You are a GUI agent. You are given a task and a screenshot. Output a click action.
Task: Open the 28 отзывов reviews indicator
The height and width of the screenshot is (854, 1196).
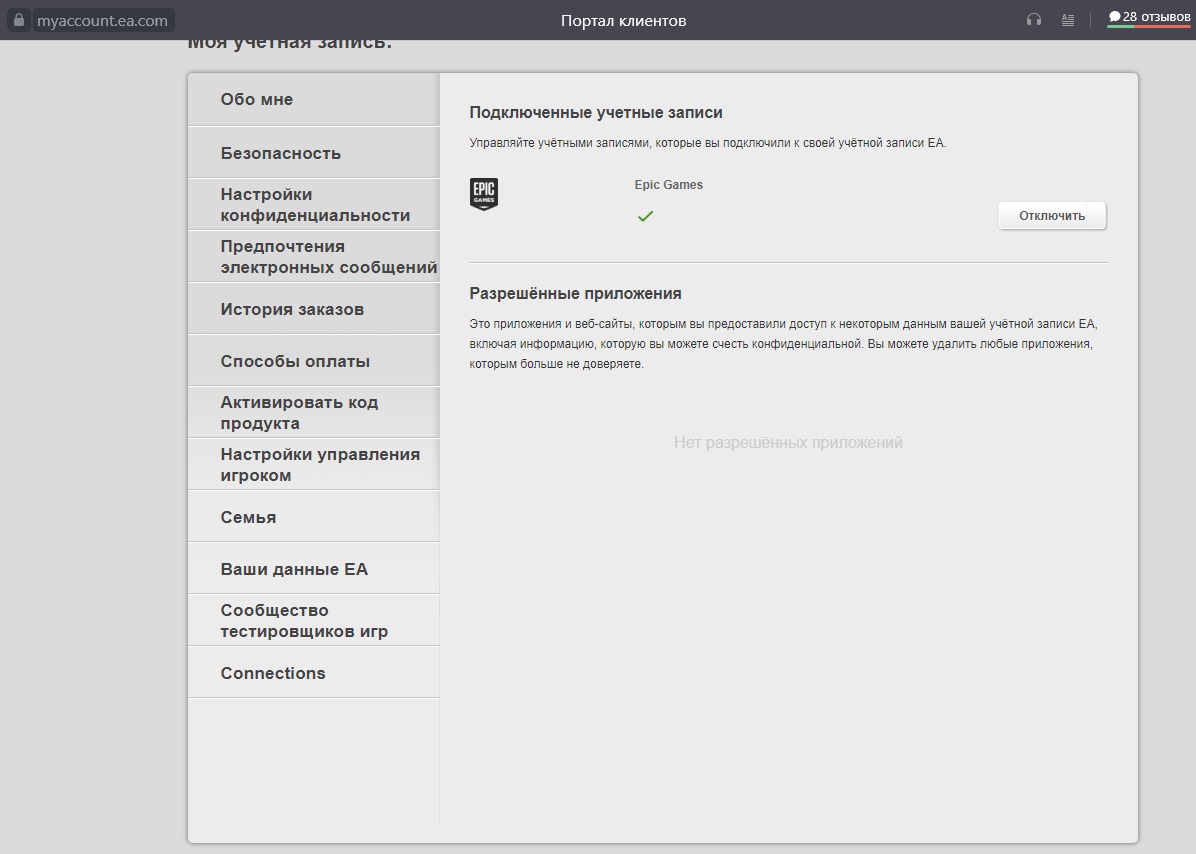click(x=1149, y=18)
